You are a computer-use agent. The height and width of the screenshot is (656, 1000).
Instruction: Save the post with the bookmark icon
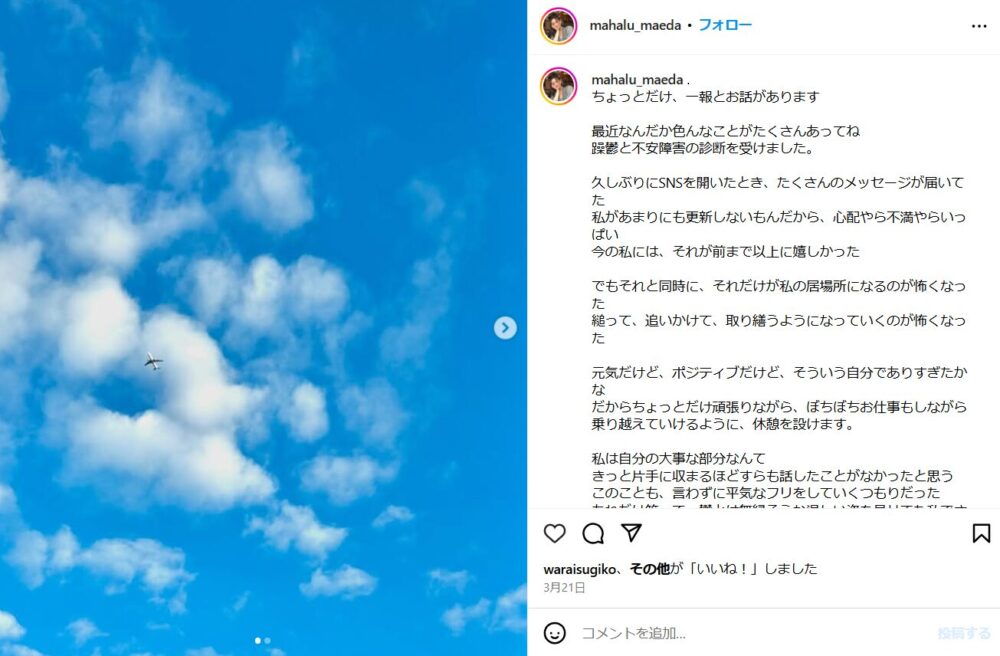coord(982,533)
